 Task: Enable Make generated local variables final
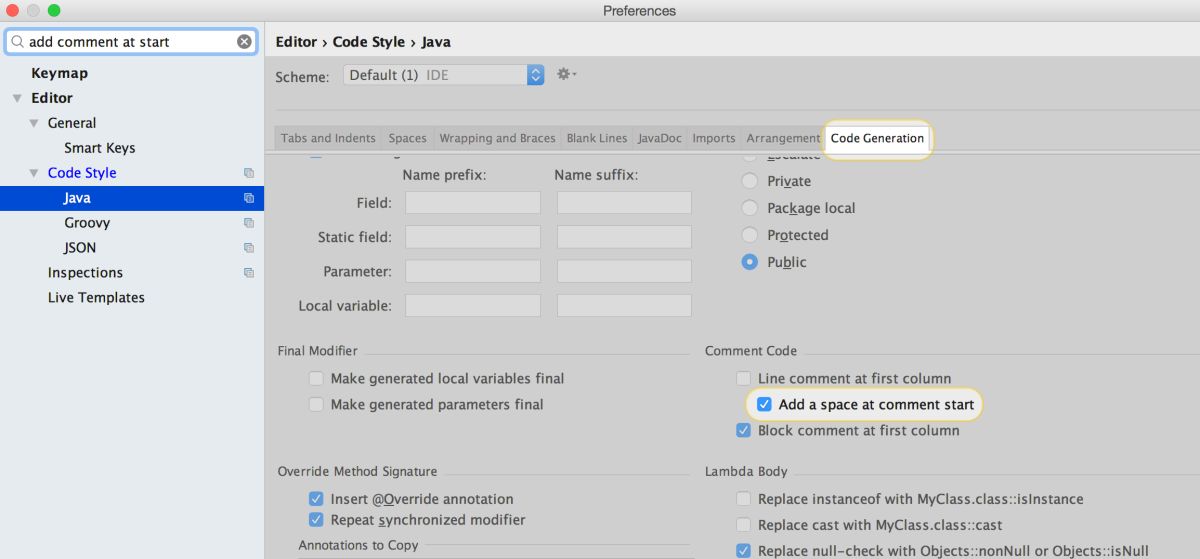[x=316, y=379]
